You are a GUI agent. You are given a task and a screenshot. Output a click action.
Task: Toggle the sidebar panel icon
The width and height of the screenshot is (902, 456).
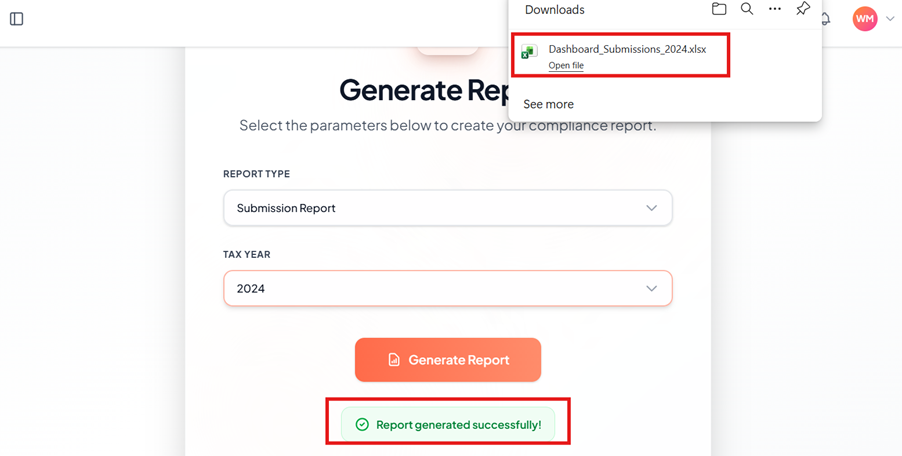pyautogui.click(x=16, y=19)
